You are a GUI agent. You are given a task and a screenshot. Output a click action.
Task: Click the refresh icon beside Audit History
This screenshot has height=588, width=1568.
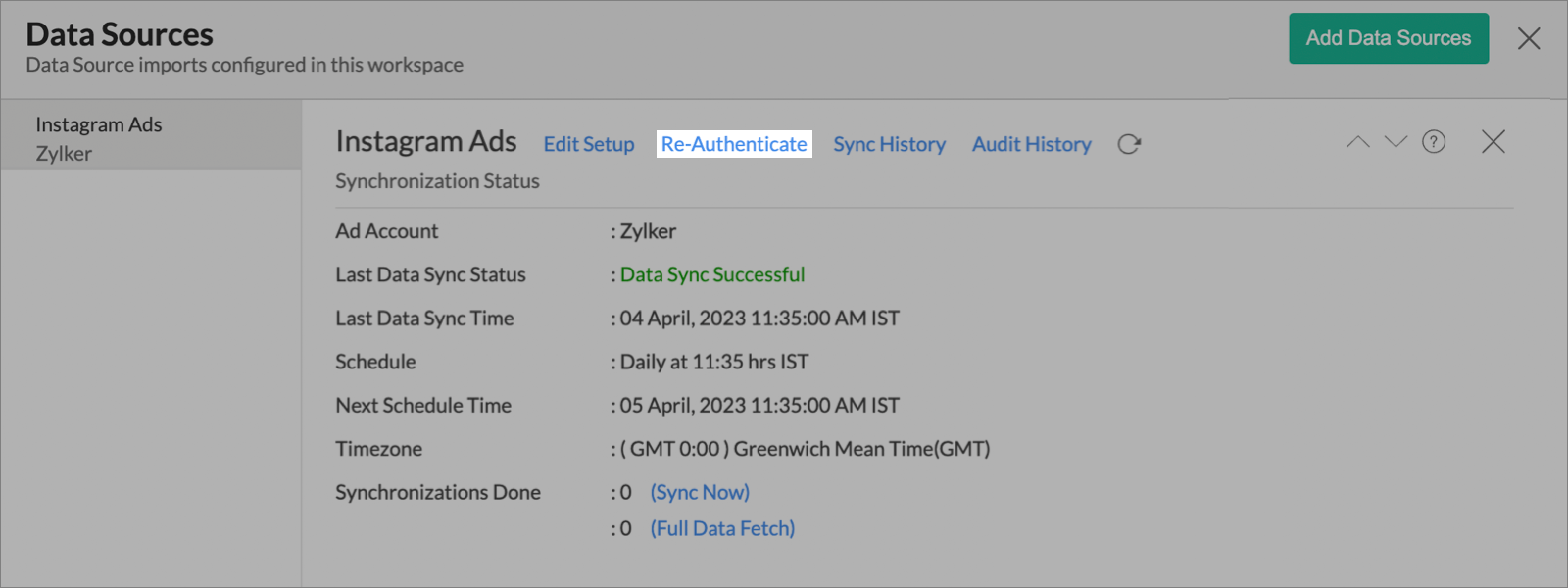click(x=1129, y=144)
